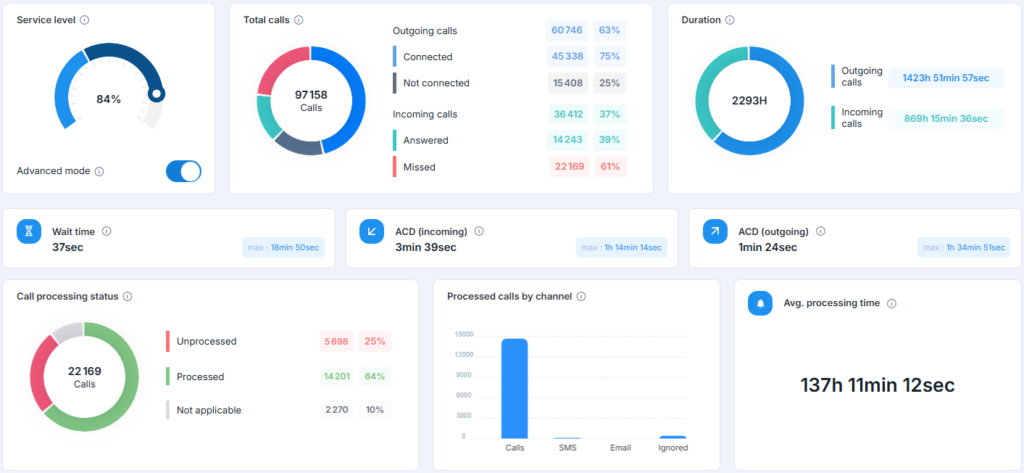
Task: Click the Call processing status info icon
Action: [127, 297]
